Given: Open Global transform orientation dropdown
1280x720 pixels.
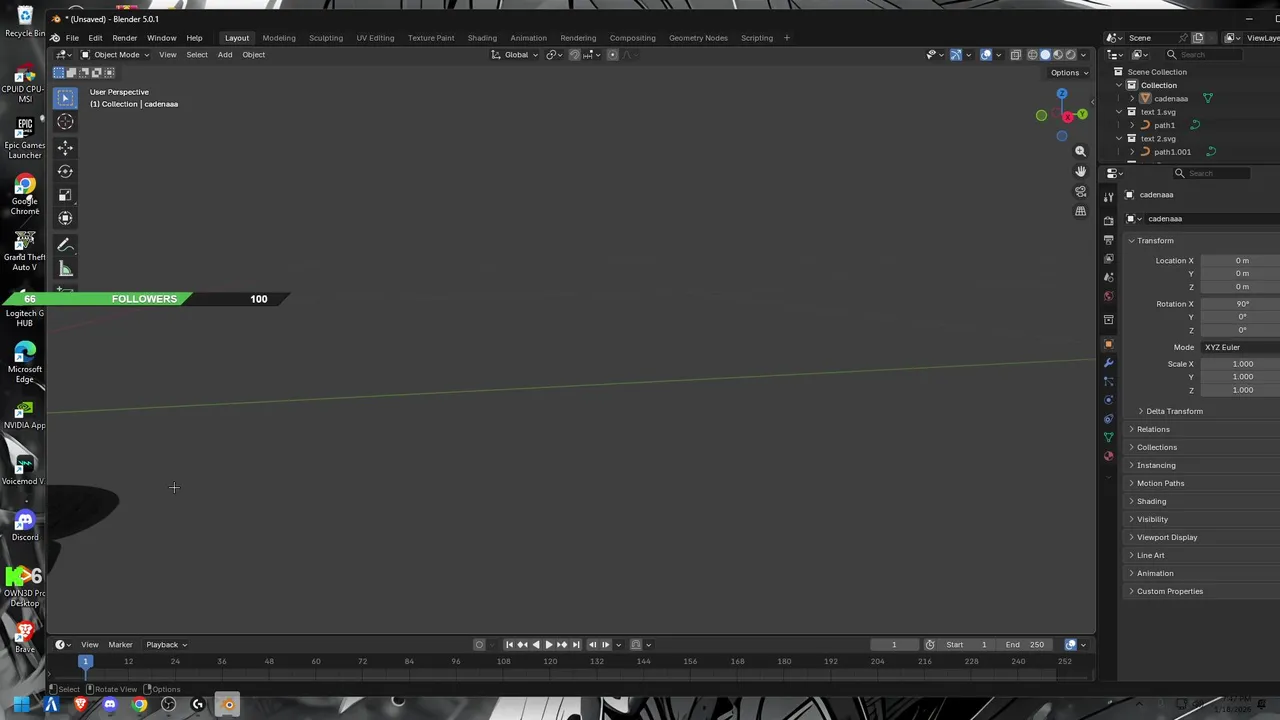Looking at the screenshot, I should (x=515, y=55).
